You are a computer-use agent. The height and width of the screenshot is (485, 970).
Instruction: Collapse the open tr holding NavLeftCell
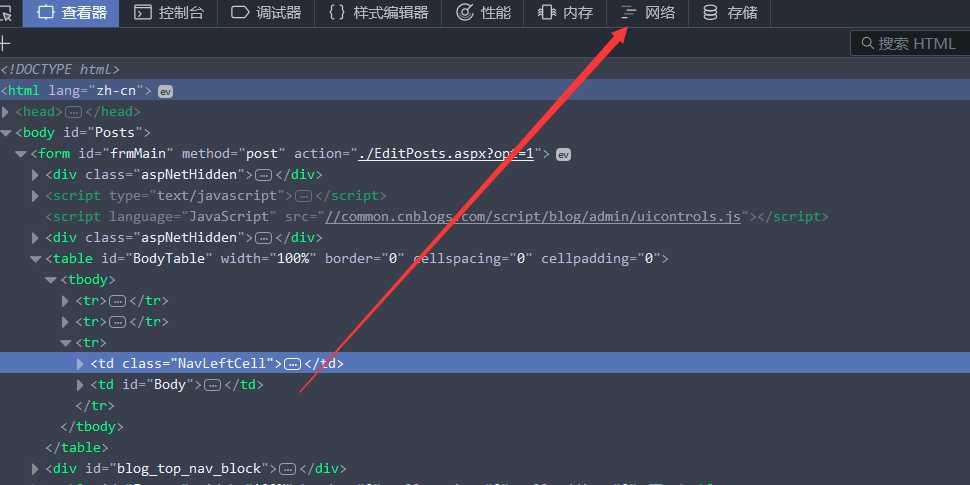[66, 343]
